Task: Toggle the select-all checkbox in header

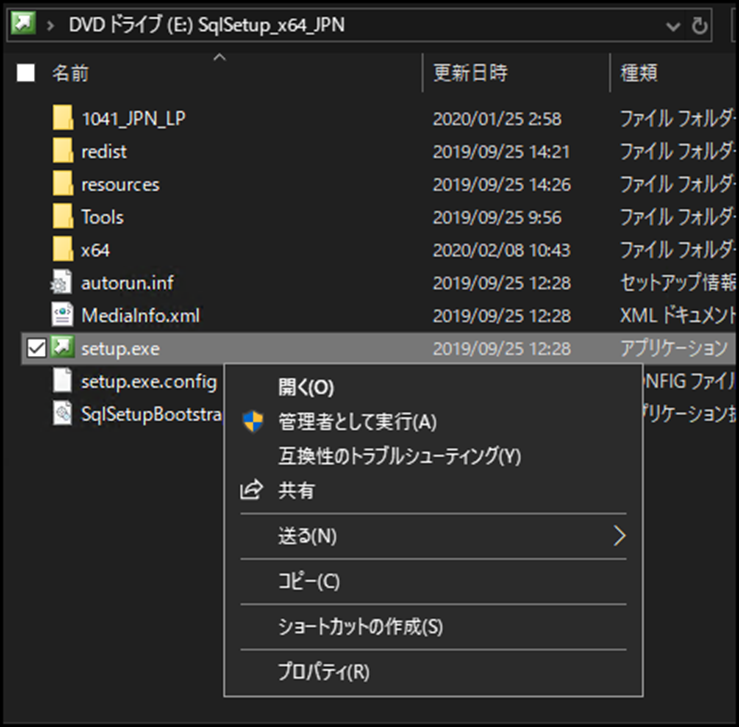Action: tap(26, 73)
